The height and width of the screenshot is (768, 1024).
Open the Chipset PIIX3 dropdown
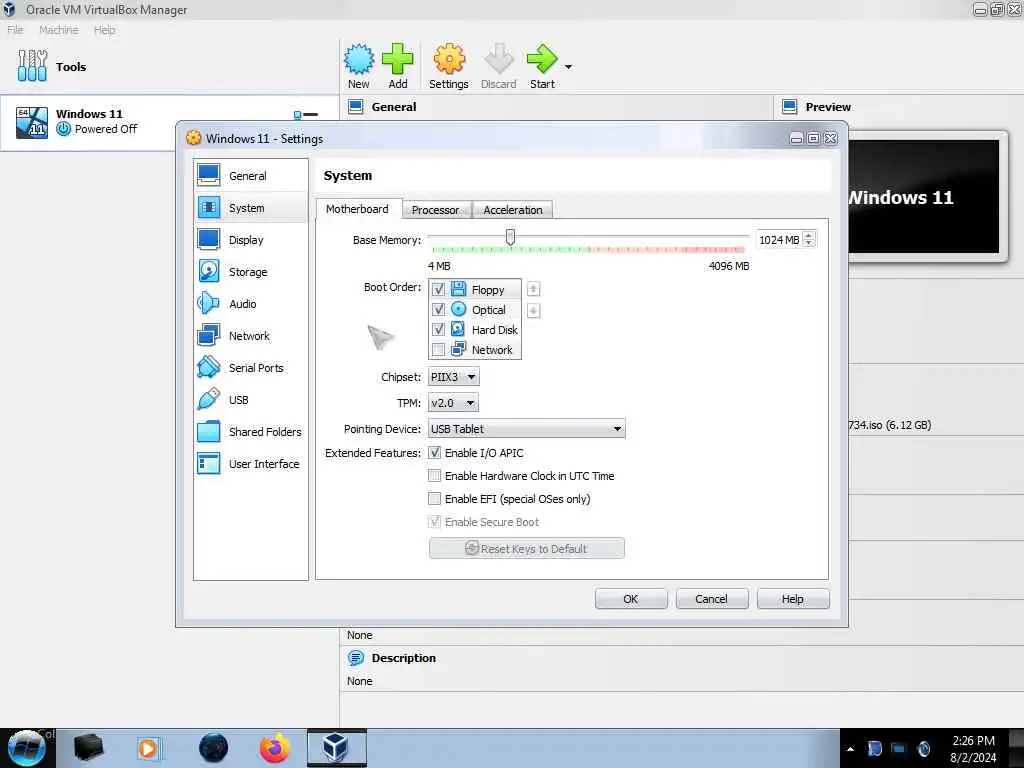[x=454, y=377]
